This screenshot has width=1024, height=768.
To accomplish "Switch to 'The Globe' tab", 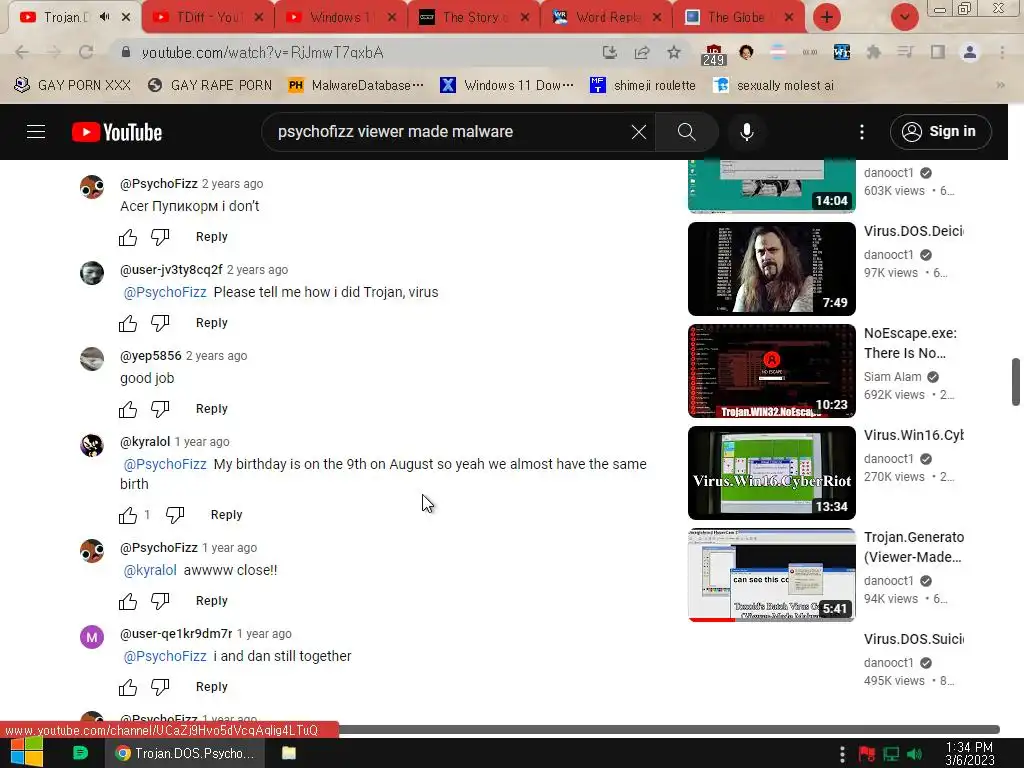I will [x=741, y=18].
